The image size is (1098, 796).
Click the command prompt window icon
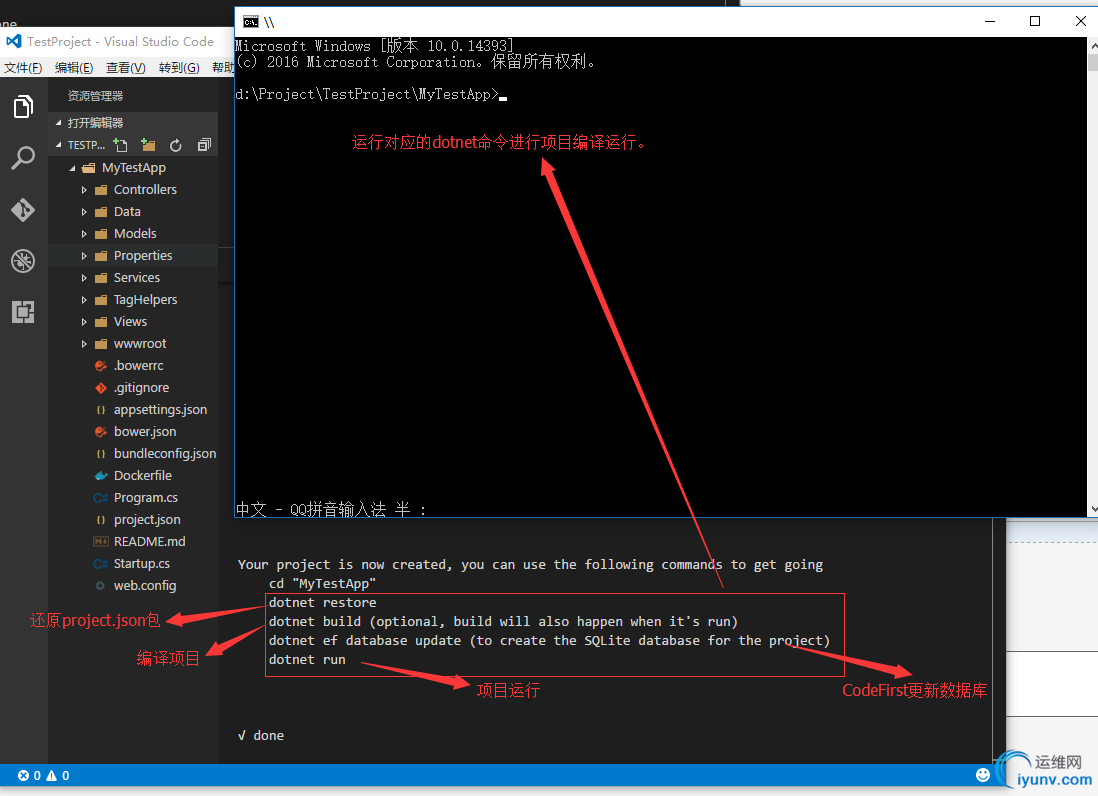250,22
